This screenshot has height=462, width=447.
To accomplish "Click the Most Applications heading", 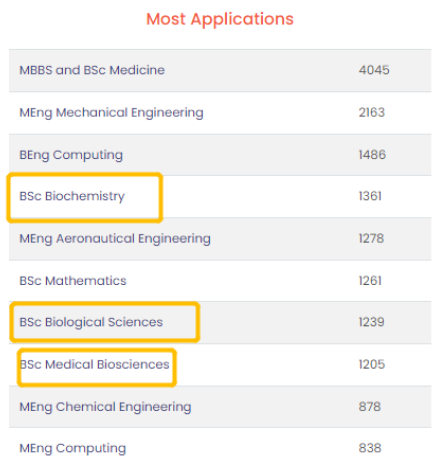I will click(x=220, y=19).
